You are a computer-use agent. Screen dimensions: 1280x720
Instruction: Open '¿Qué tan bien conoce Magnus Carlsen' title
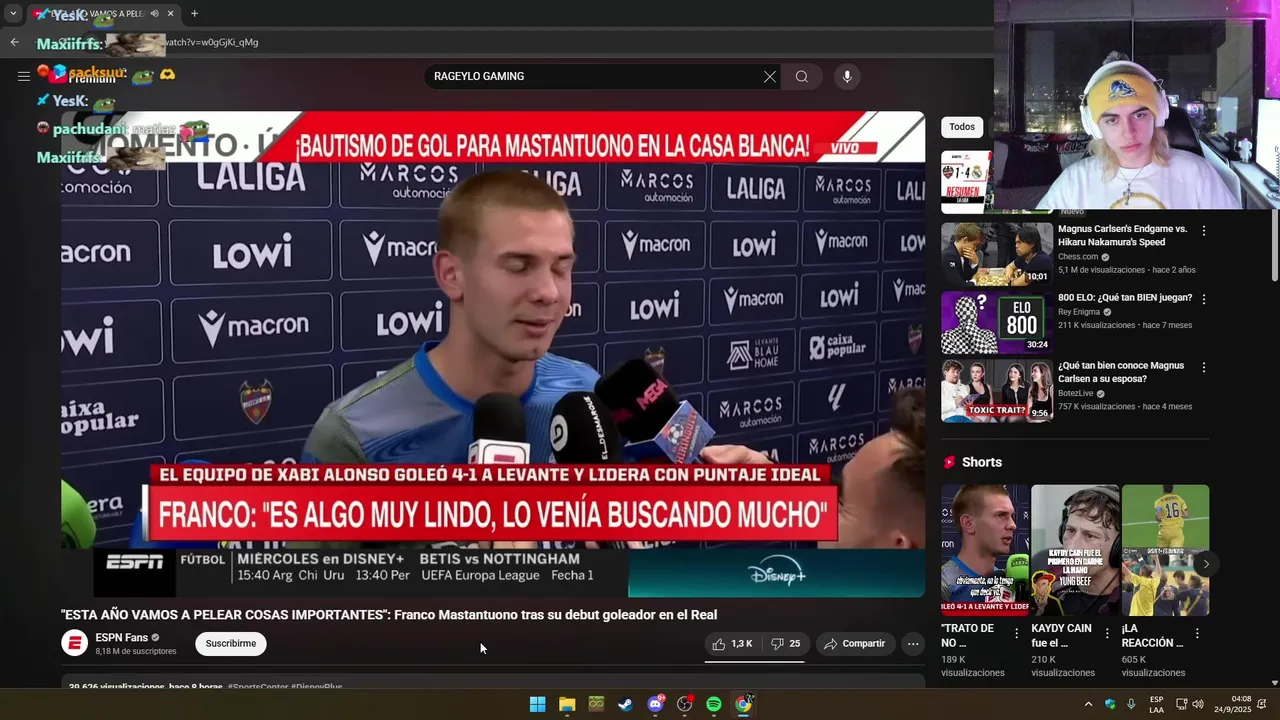pos(1121,372)
